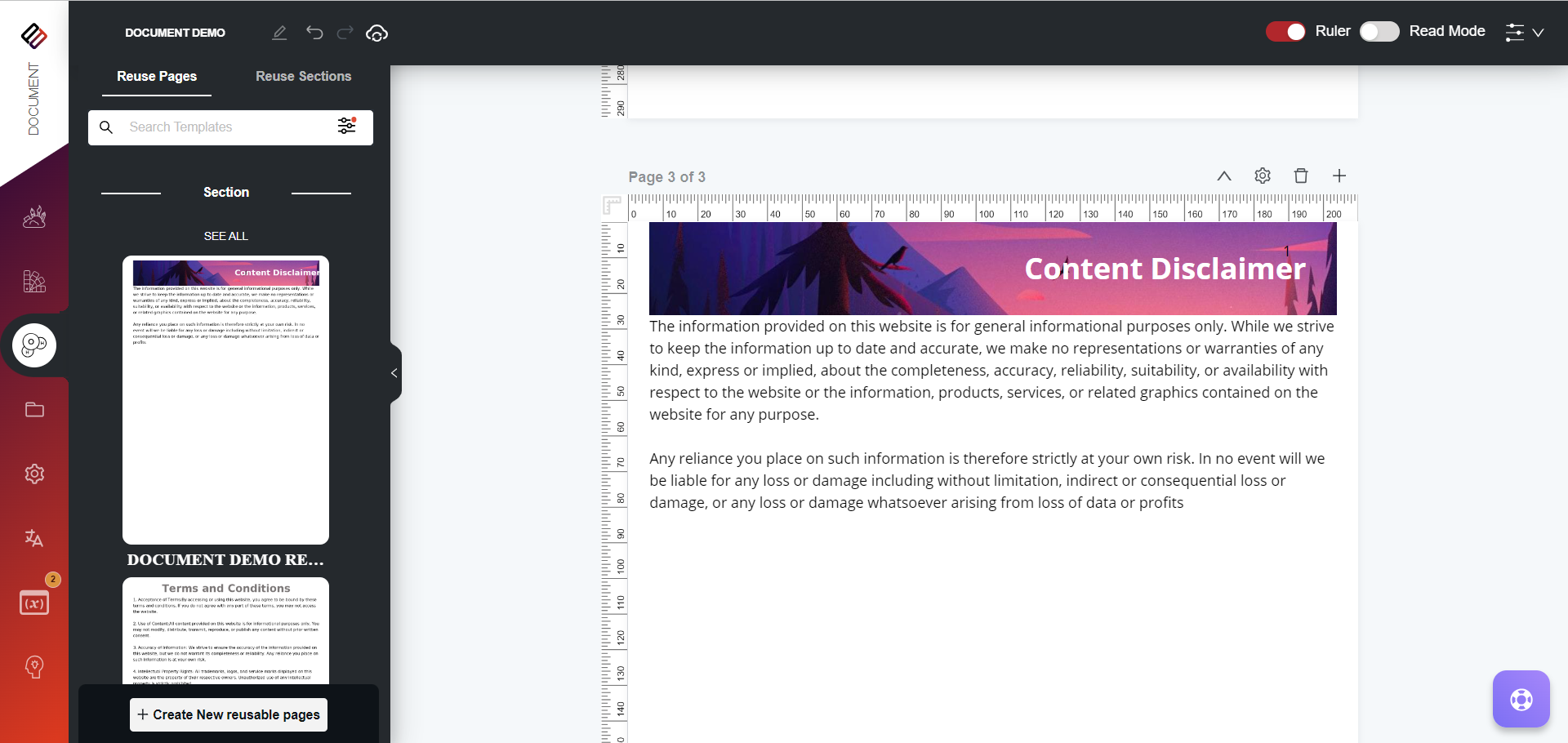Expand the top-right settings dropdown
1568x743 pixels.
tap(1524, 32)
